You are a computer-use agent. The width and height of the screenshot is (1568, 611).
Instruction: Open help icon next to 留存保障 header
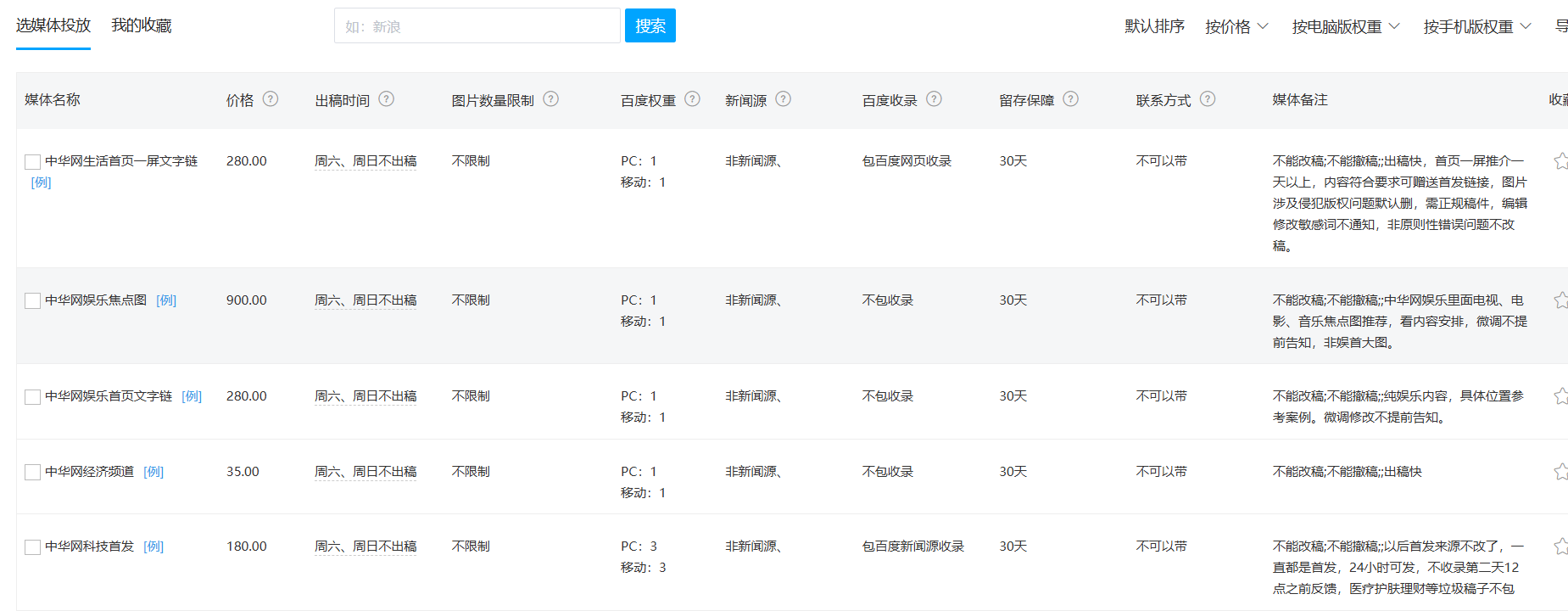coord(1071,99)
